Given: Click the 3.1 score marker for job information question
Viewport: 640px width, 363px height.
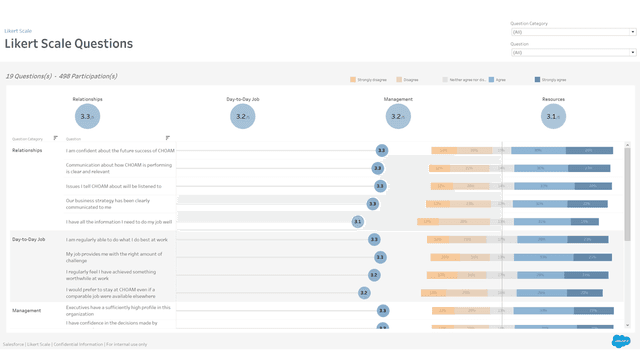Looking at the screenshot, I should click(x=358, y=222).
